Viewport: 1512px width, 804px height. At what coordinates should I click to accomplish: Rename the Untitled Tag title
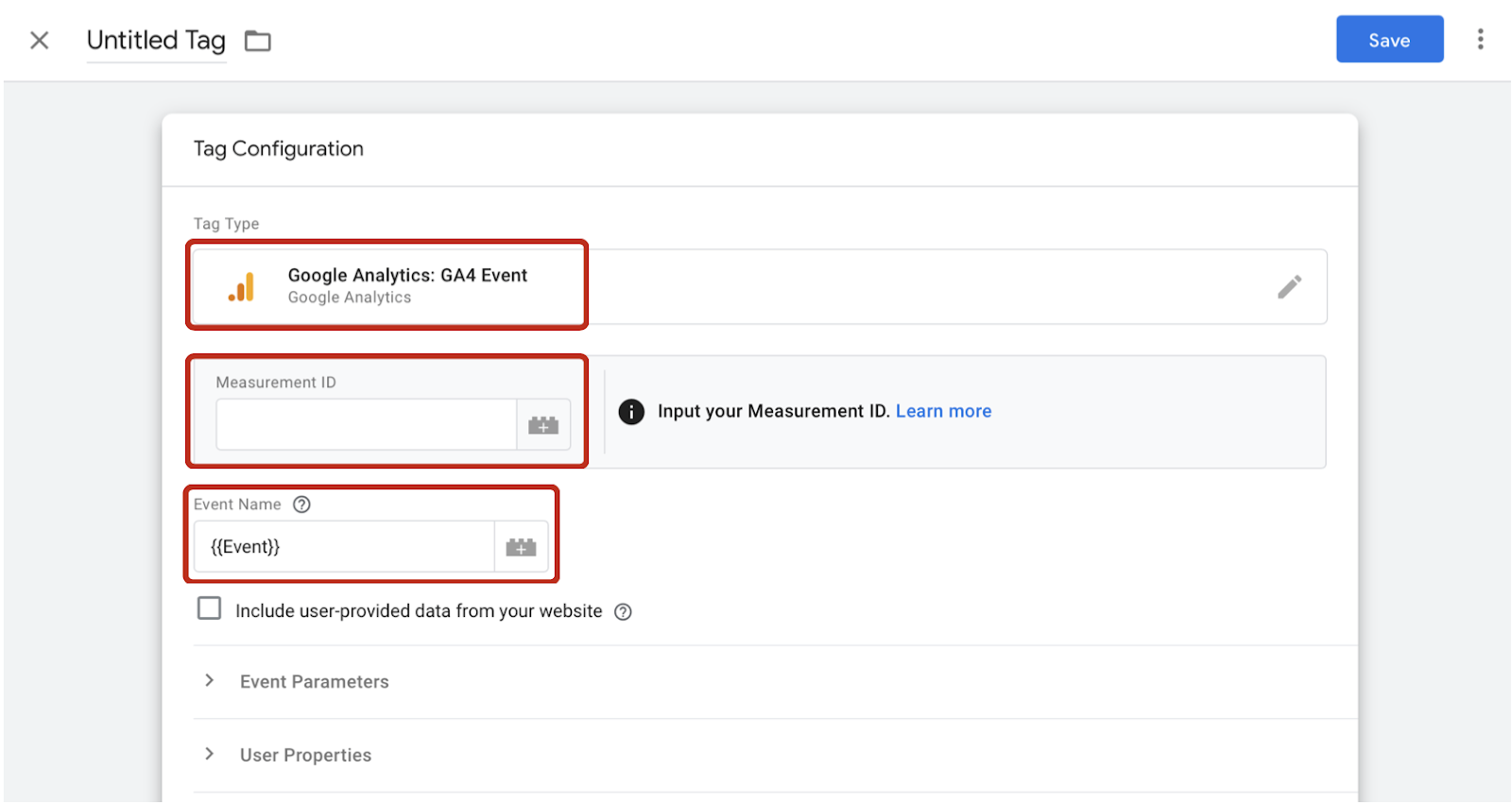(156, 41)
